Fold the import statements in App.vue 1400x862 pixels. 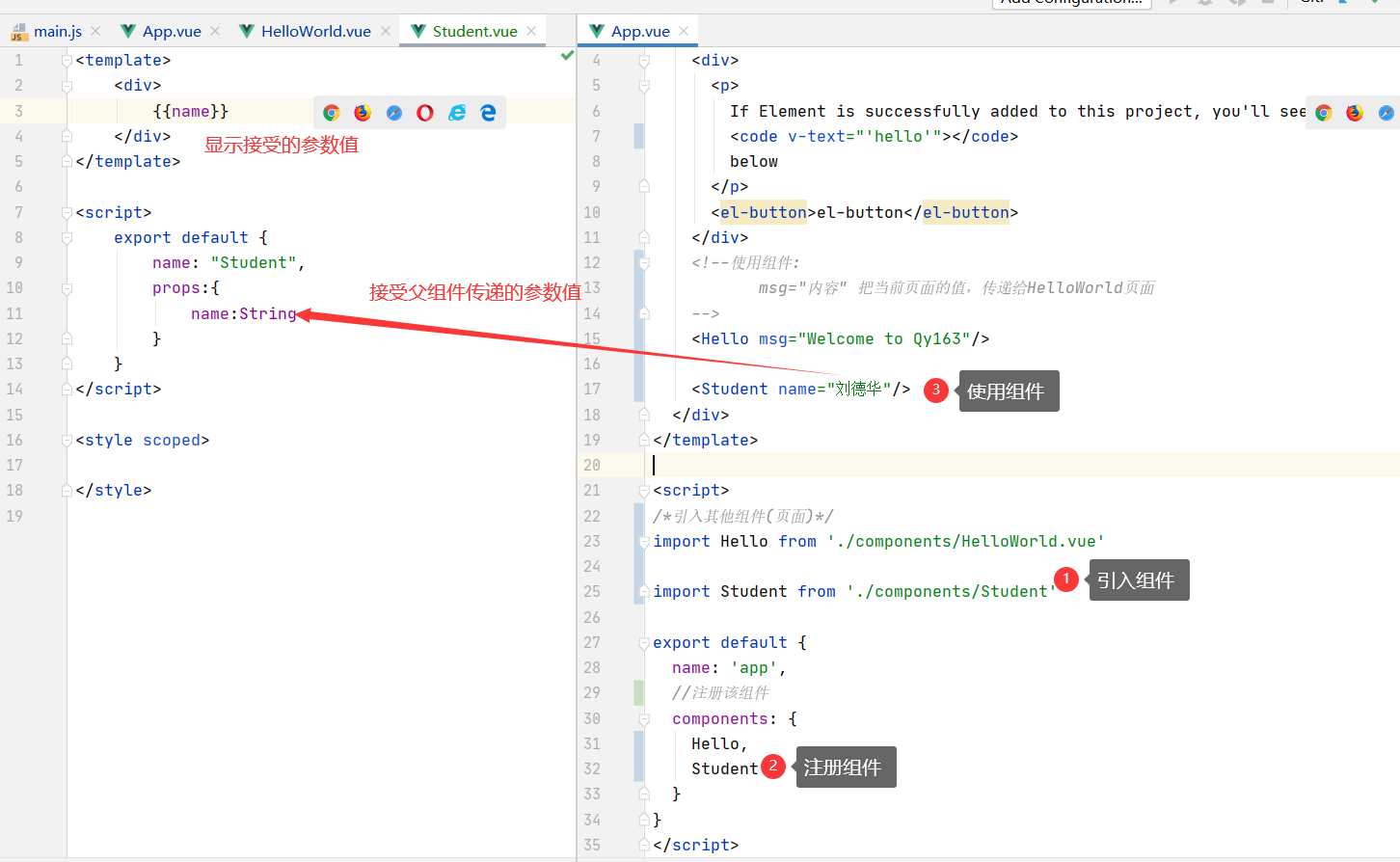(644, 541)
